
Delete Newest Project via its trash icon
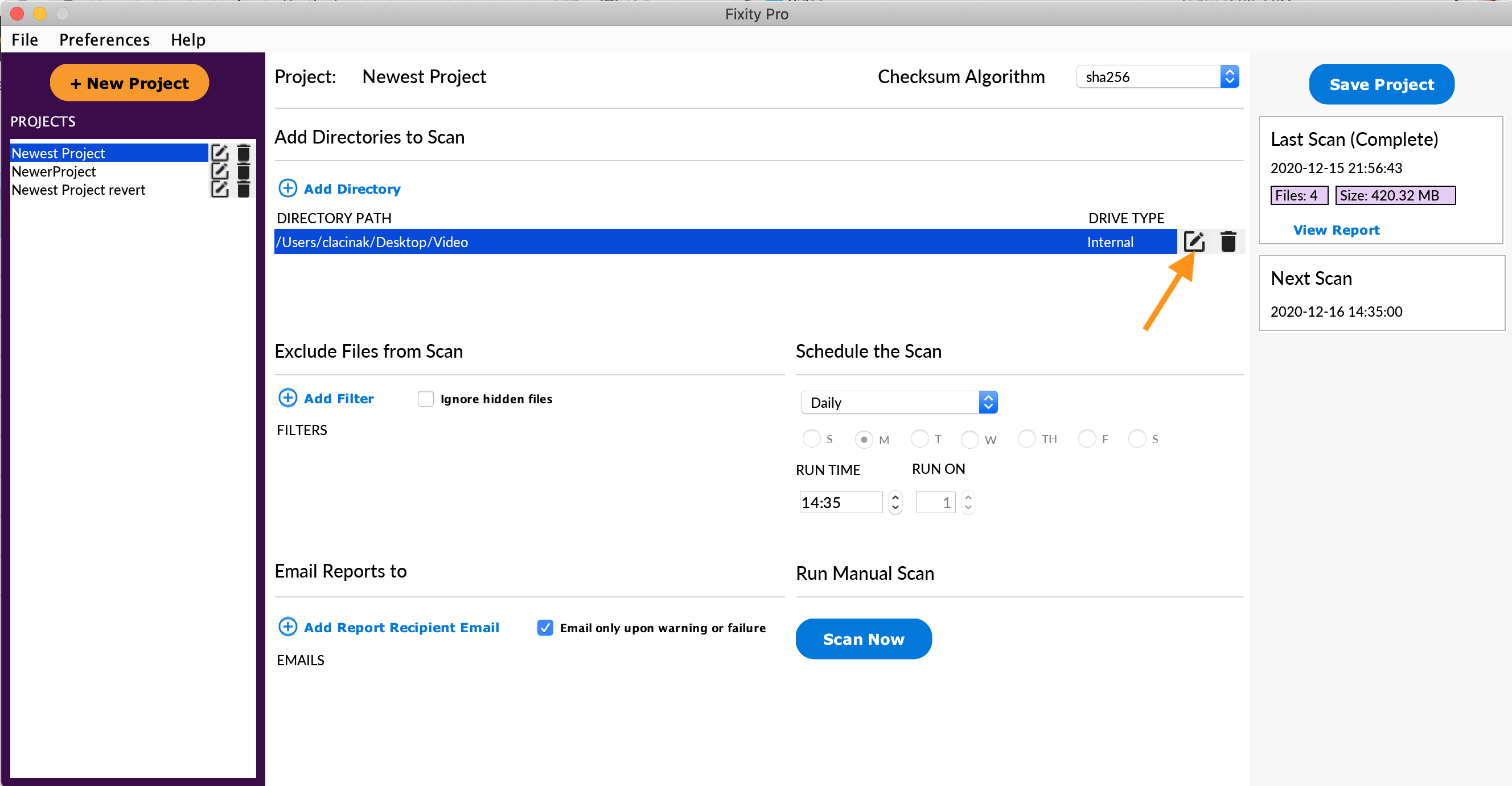(x=244, y=153)
